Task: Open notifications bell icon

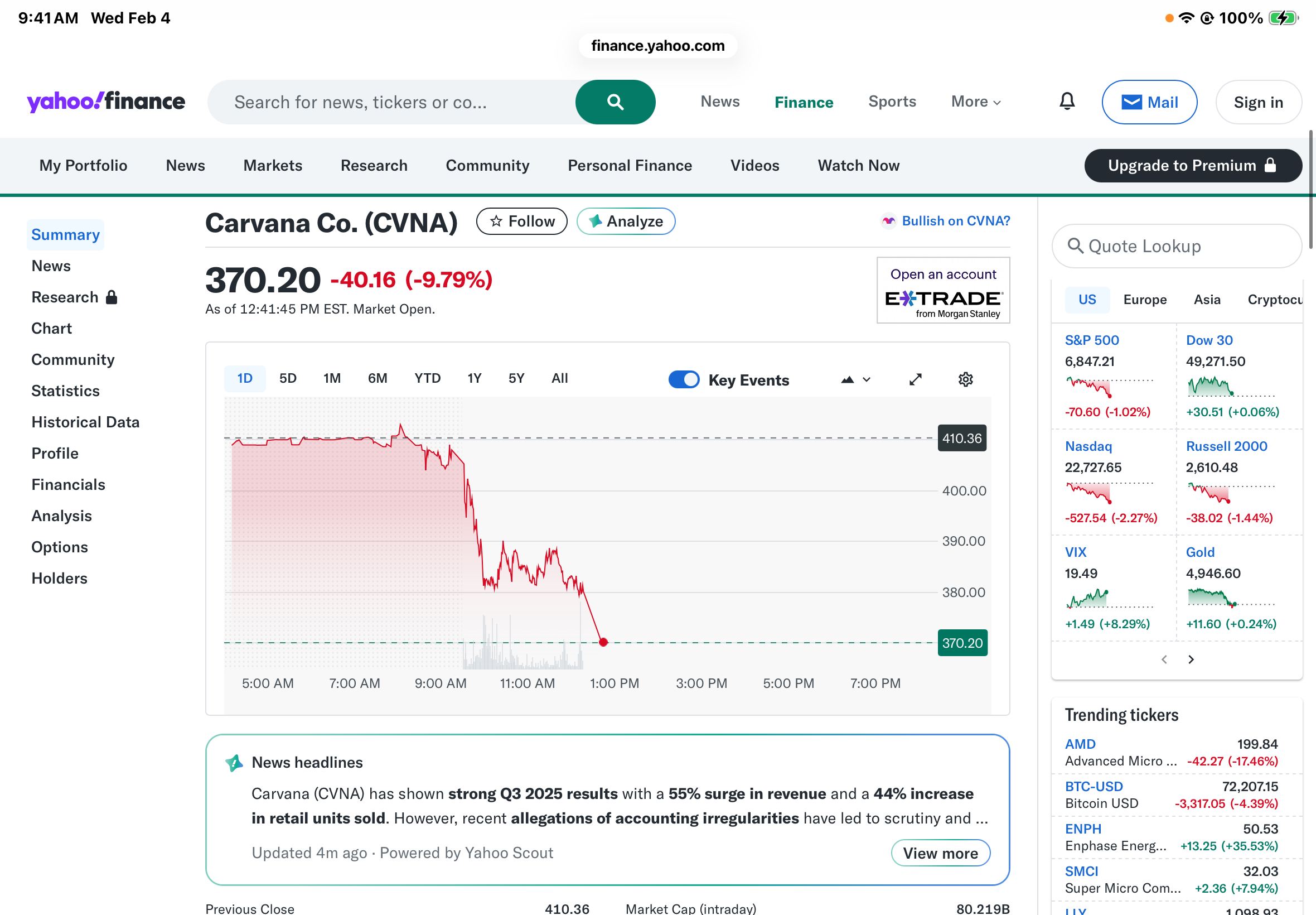Action: coord(1067,102)
